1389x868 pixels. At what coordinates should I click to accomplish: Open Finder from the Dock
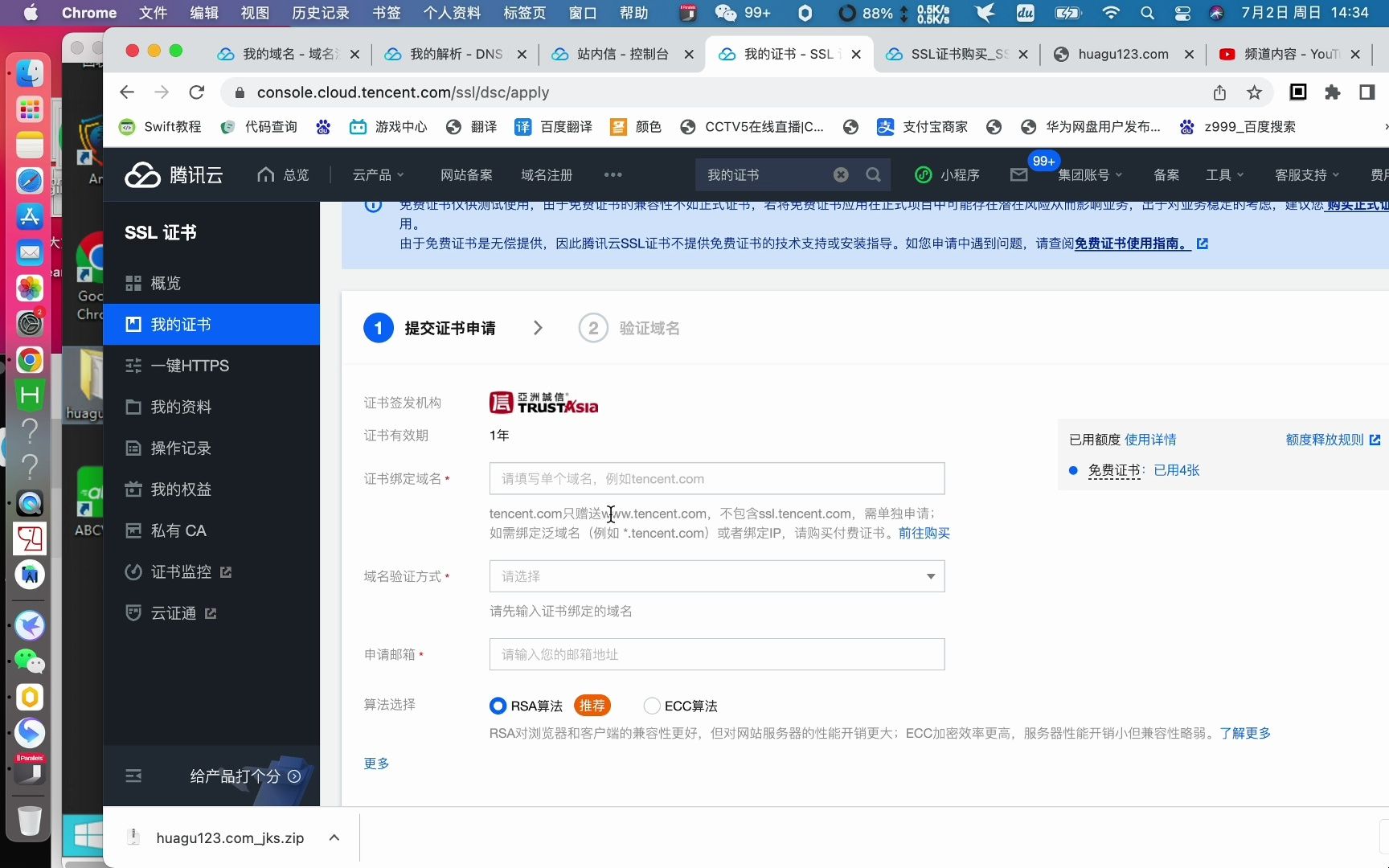(30, 73)
